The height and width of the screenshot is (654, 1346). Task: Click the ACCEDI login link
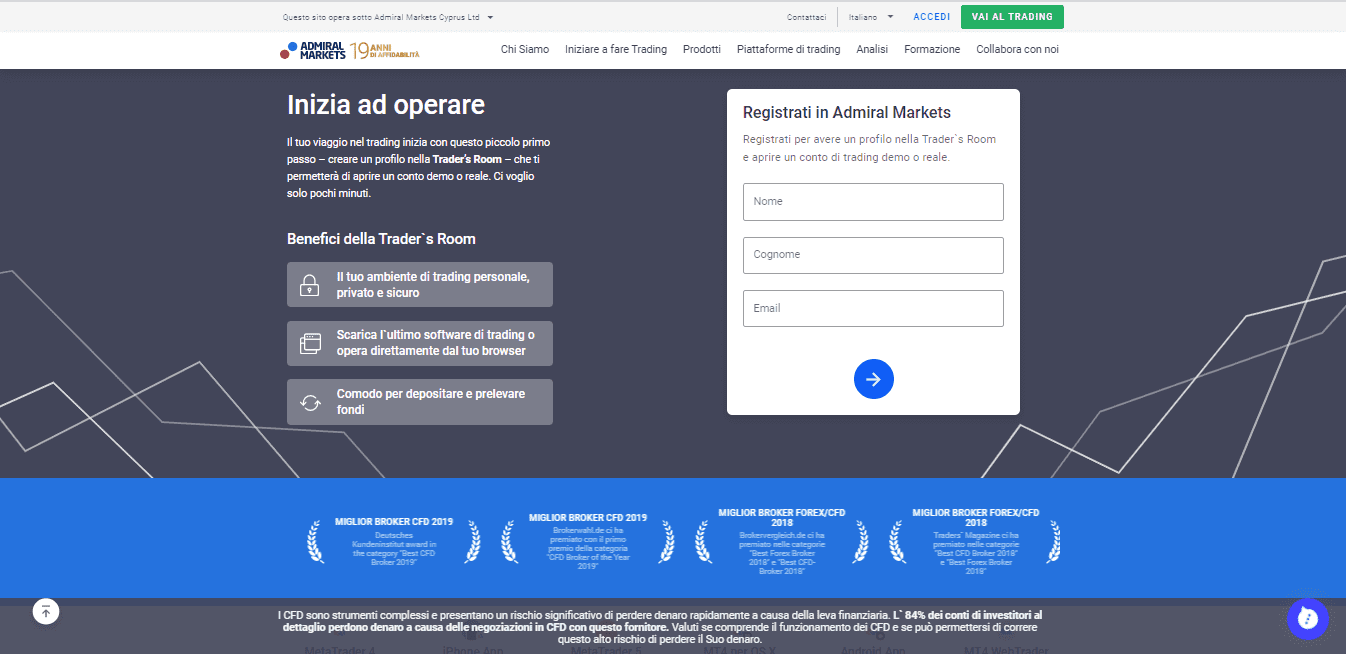pyautogui.click(x=932, y=17)
